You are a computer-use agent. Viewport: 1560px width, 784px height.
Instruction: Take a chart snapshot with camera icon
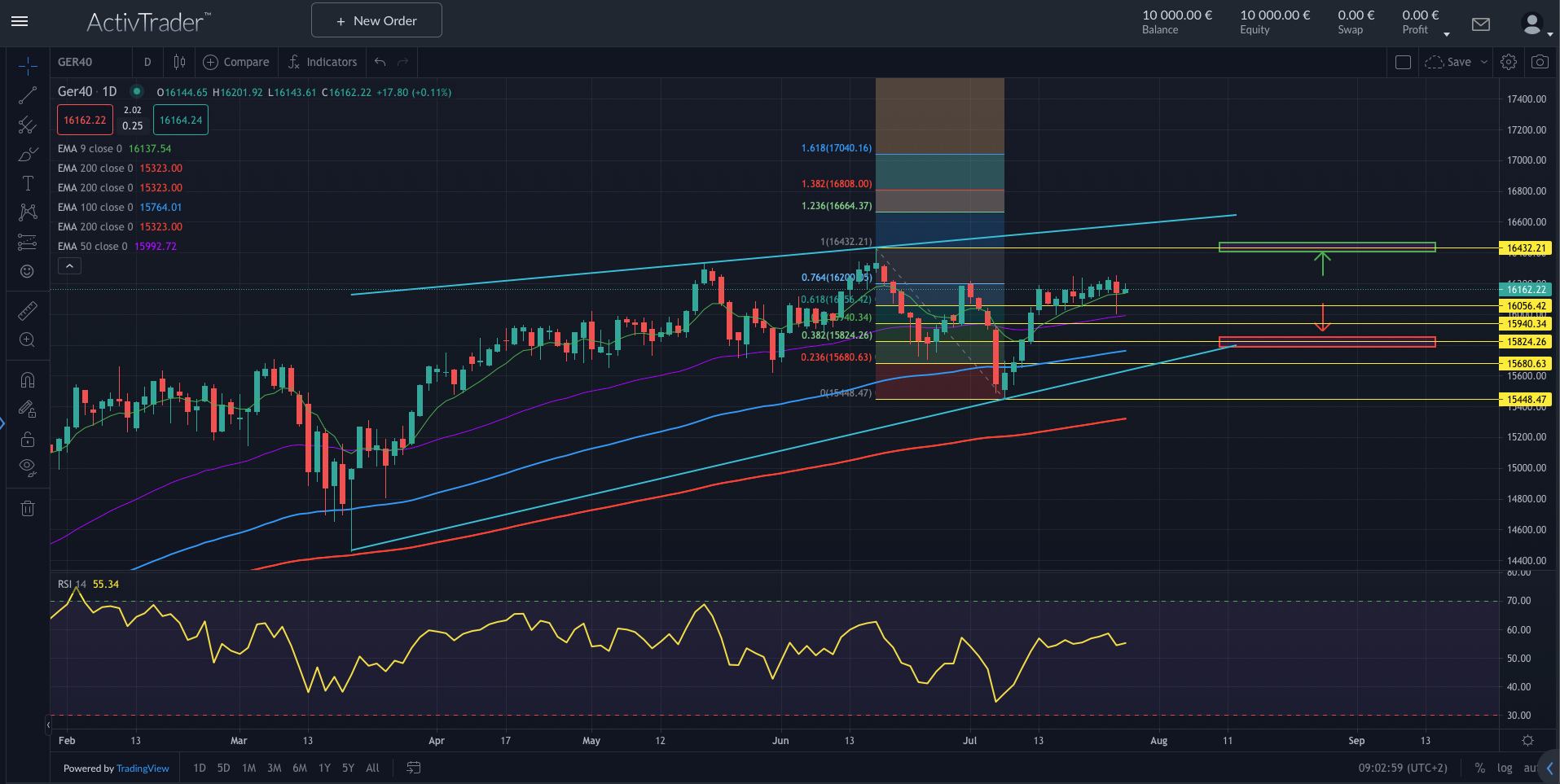[x=1540, y=62]
